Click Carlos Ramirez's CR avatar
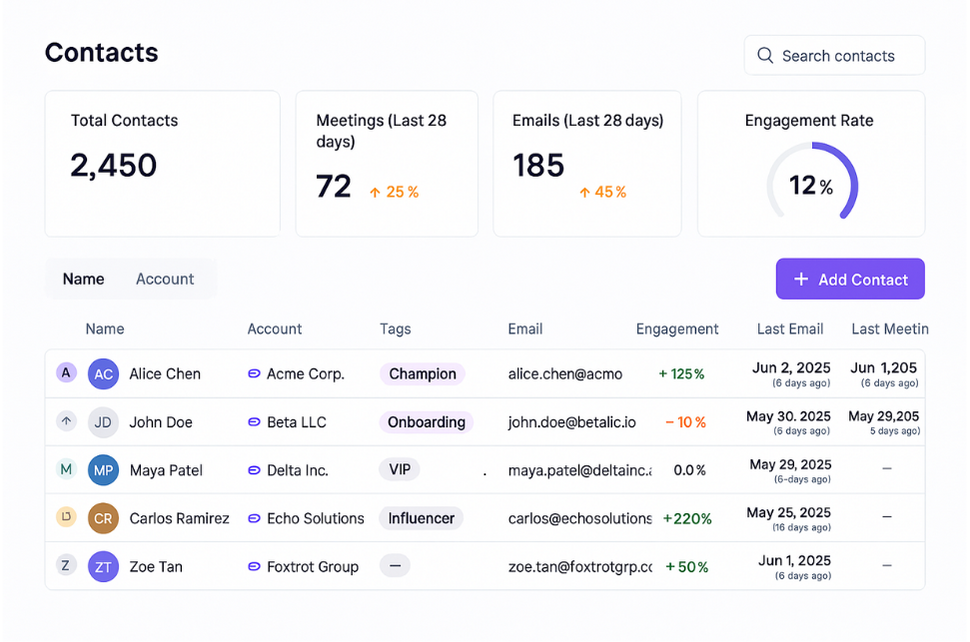 coord(103,518)
